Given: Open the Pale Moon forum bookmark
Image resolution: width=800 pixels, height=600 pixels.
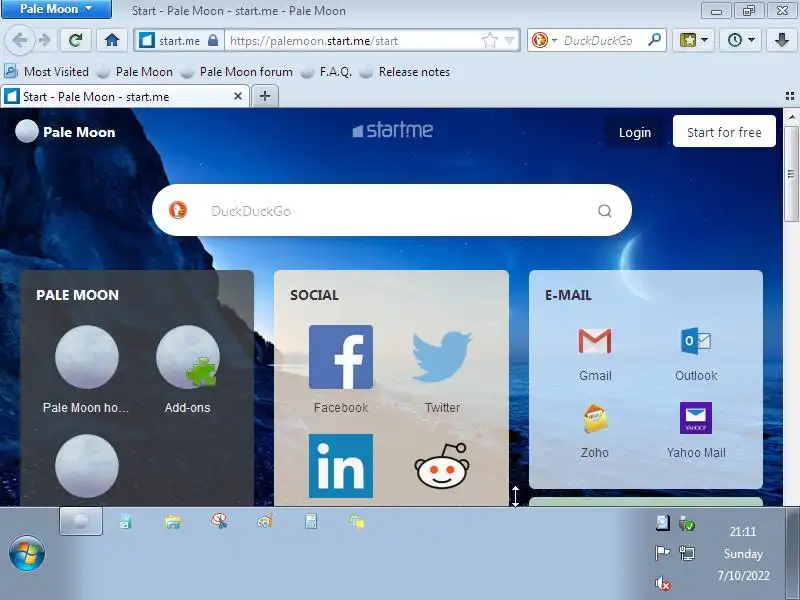Looking at the screenshot, I should (237, 71).
